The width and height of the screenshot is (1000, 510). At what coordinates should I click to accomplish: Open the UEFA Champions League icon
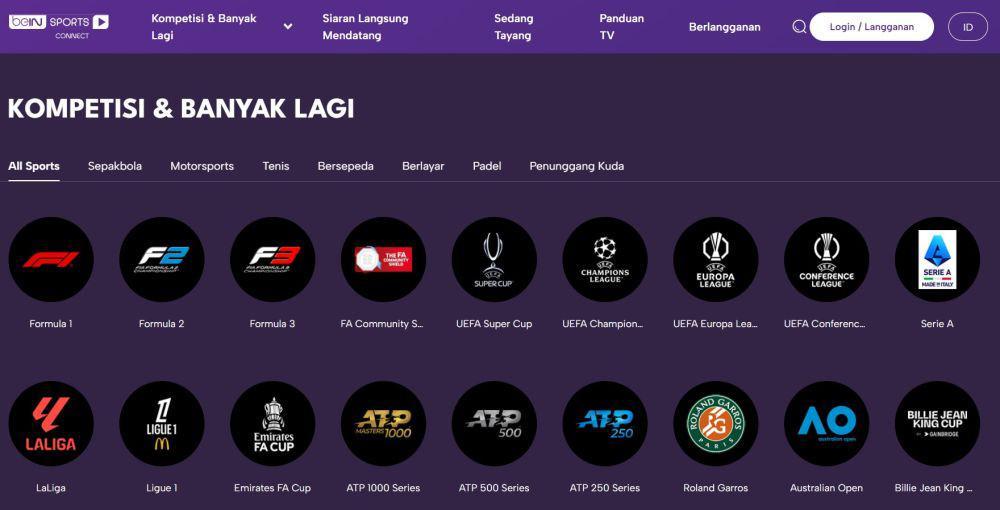[x=605, y=259]
